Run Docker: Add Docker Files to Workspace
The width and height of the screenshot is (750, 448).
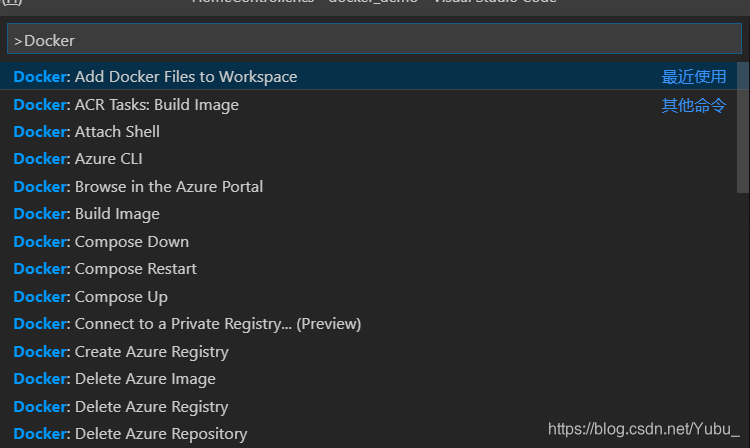pyautogui.click(x=368, y=76)
